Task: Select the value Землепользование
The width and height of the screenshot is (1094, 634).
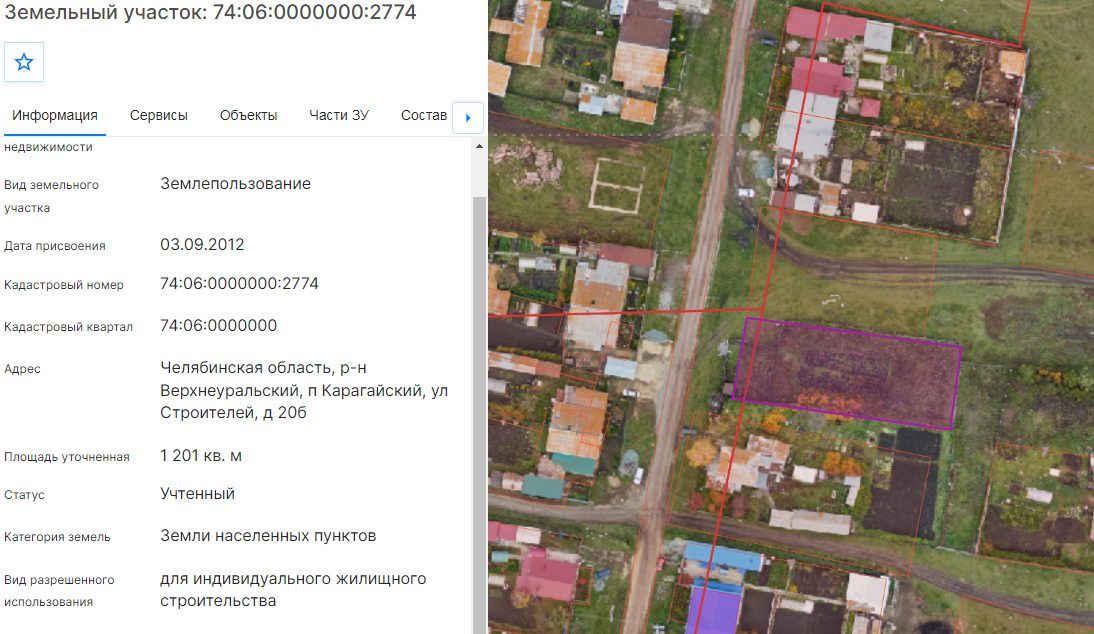Action: coord(236,183)
